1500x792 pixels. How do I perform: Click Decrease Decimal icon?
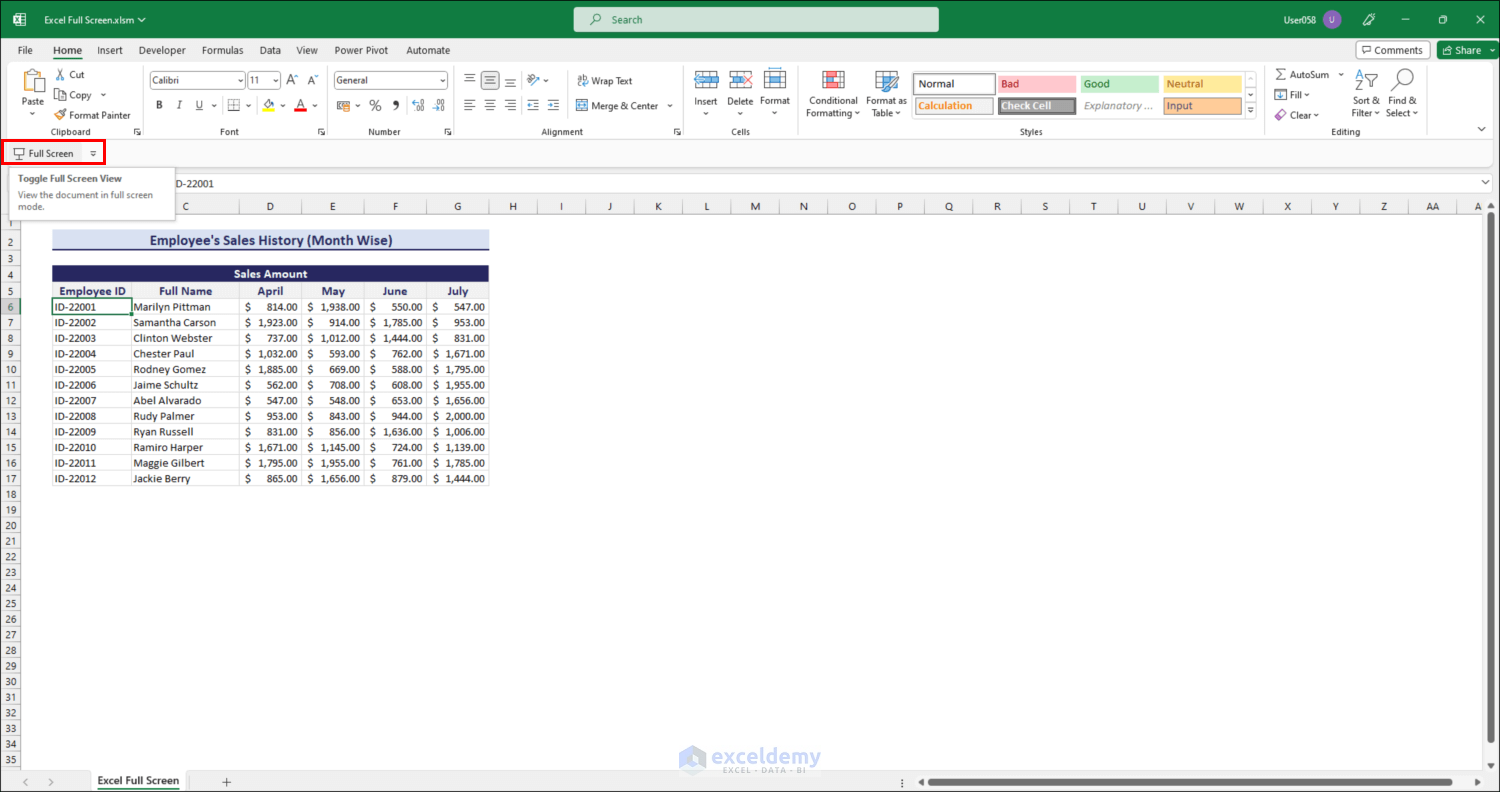pyautogui.click(x=438, y=105)
